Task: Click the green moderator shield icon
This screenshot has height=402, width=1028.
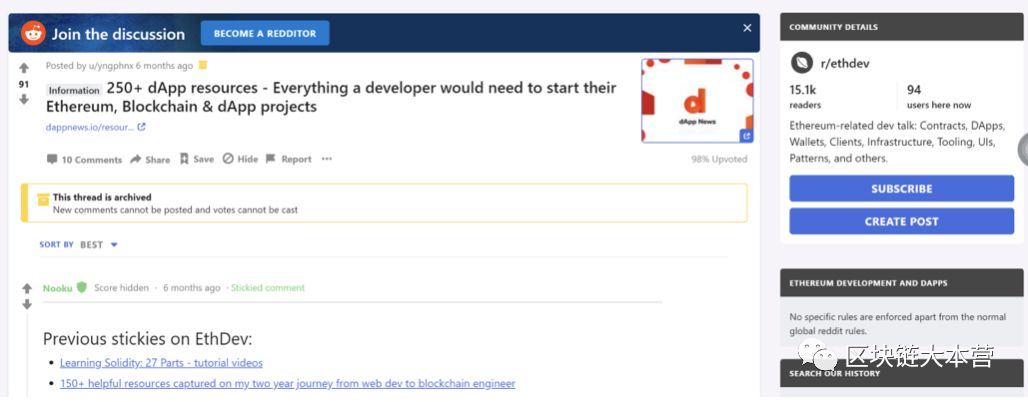Action: pos(81,287)
